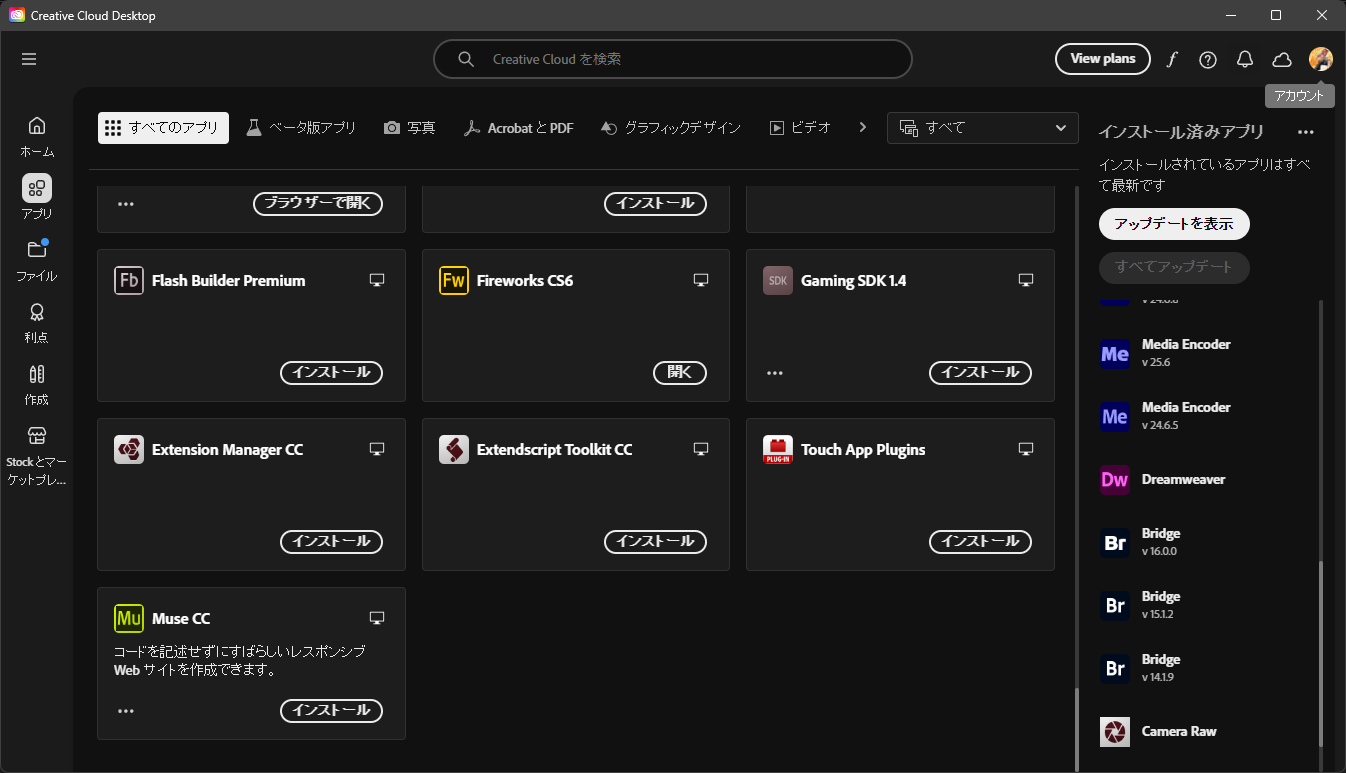Go to Home in the sidebar

point(37,136)
